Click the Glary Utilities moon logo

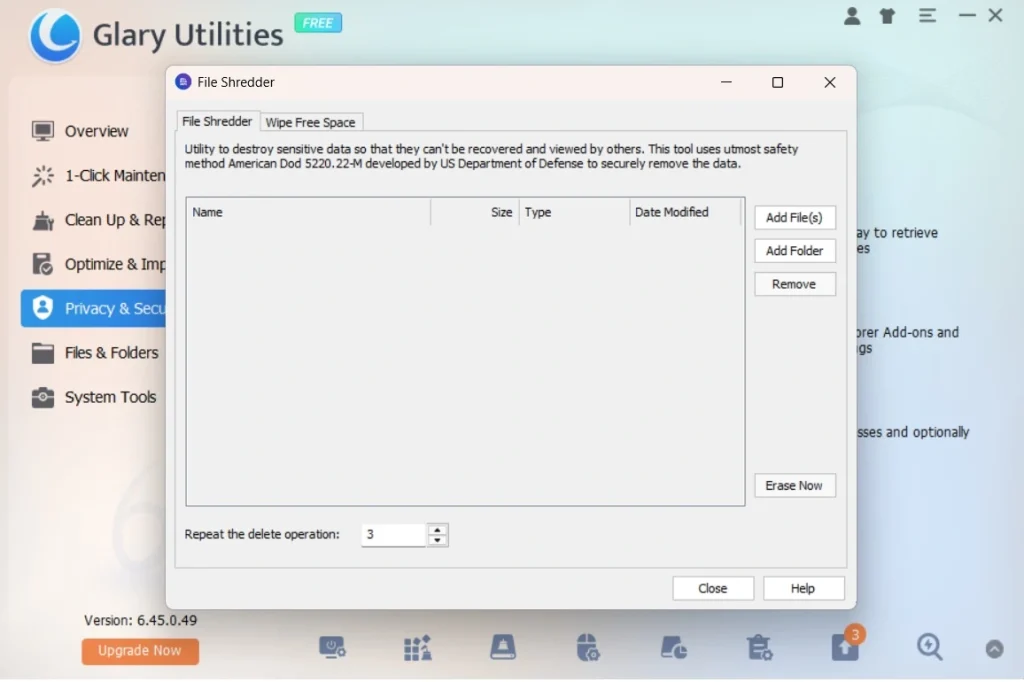(x=55, y=36)
